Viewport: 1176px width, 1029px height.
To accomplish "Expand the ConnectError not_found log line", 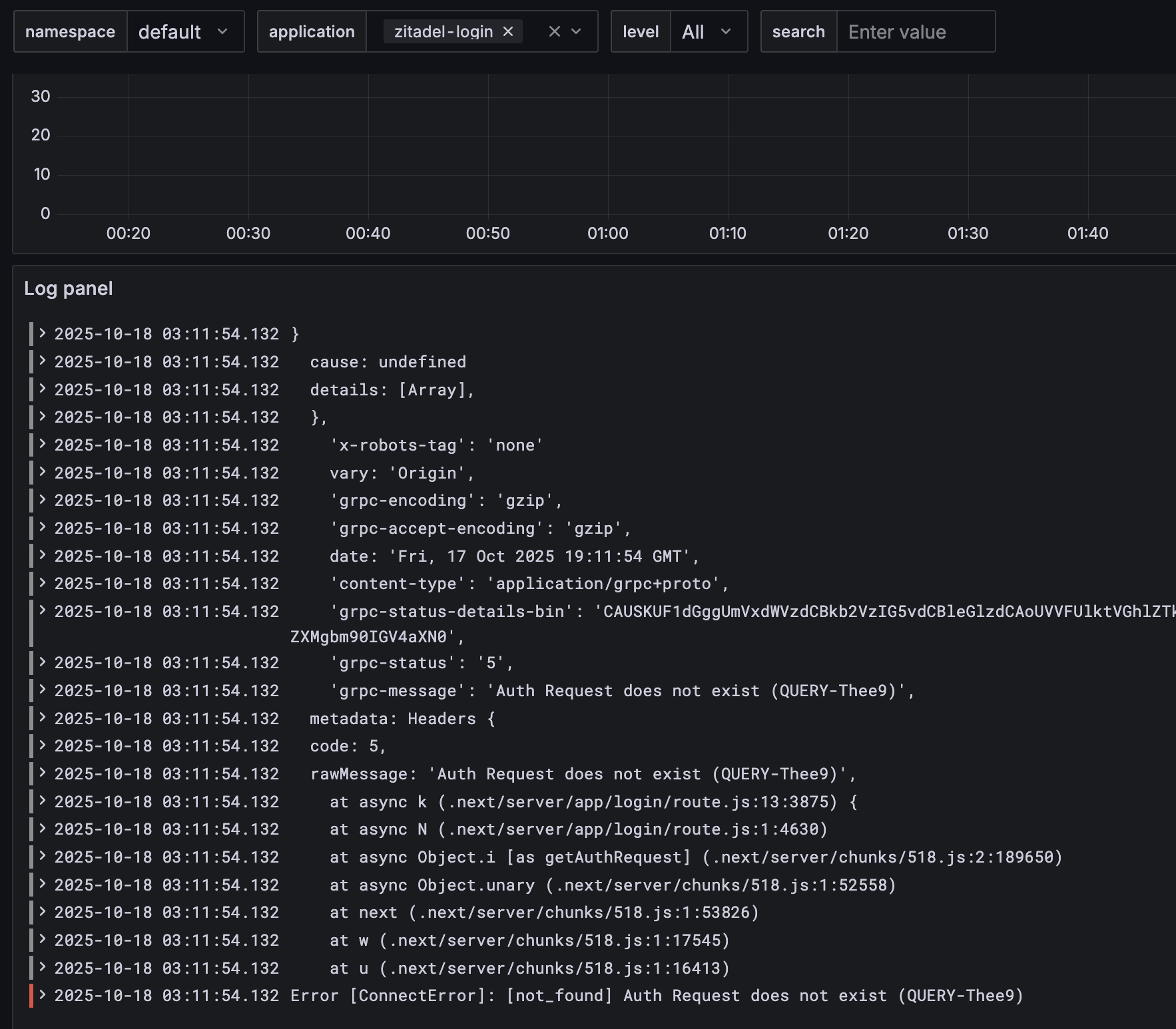I will click(43, 995).
